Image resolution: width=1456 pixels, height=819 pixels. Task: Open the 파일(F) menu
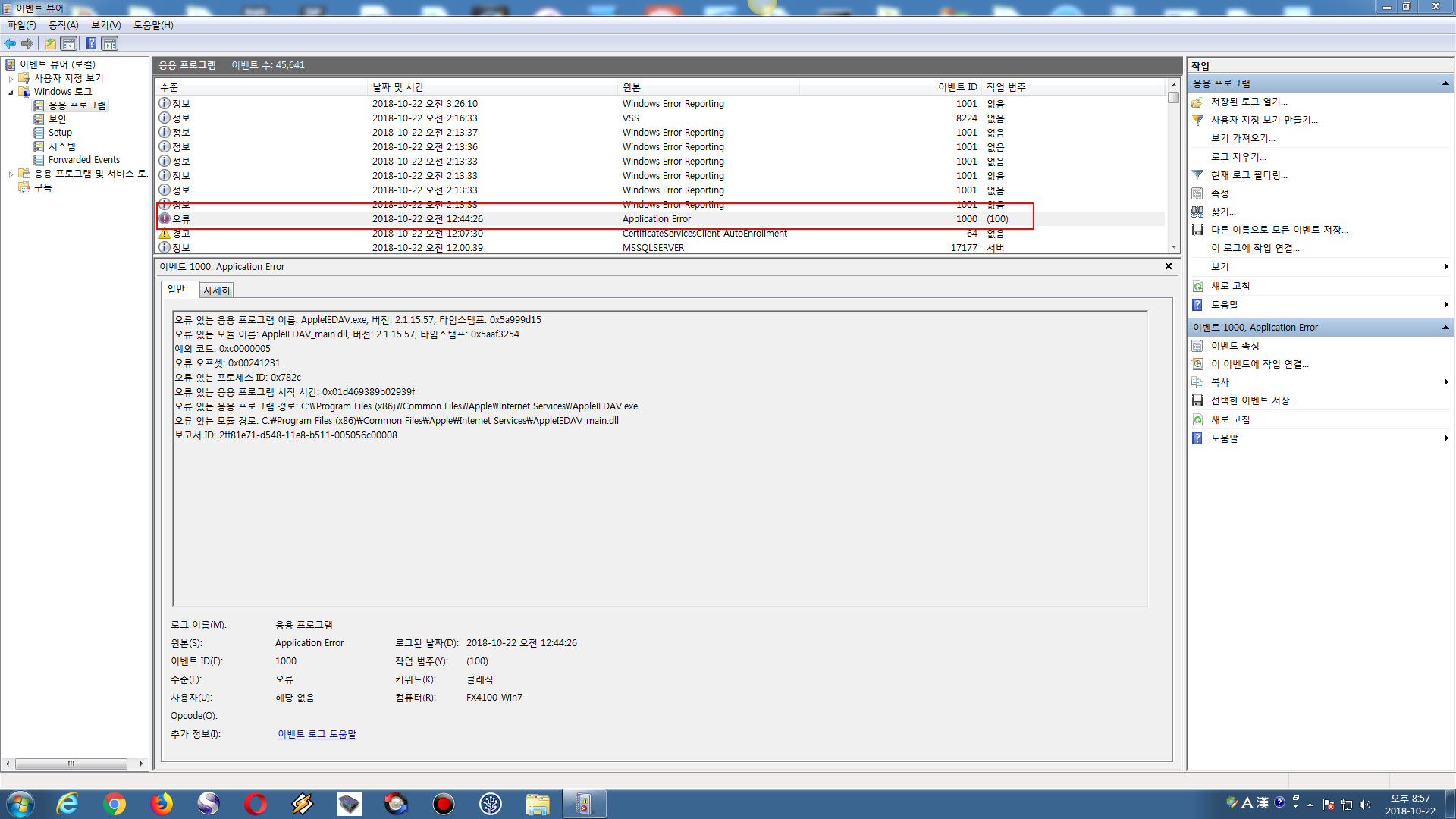22,25
